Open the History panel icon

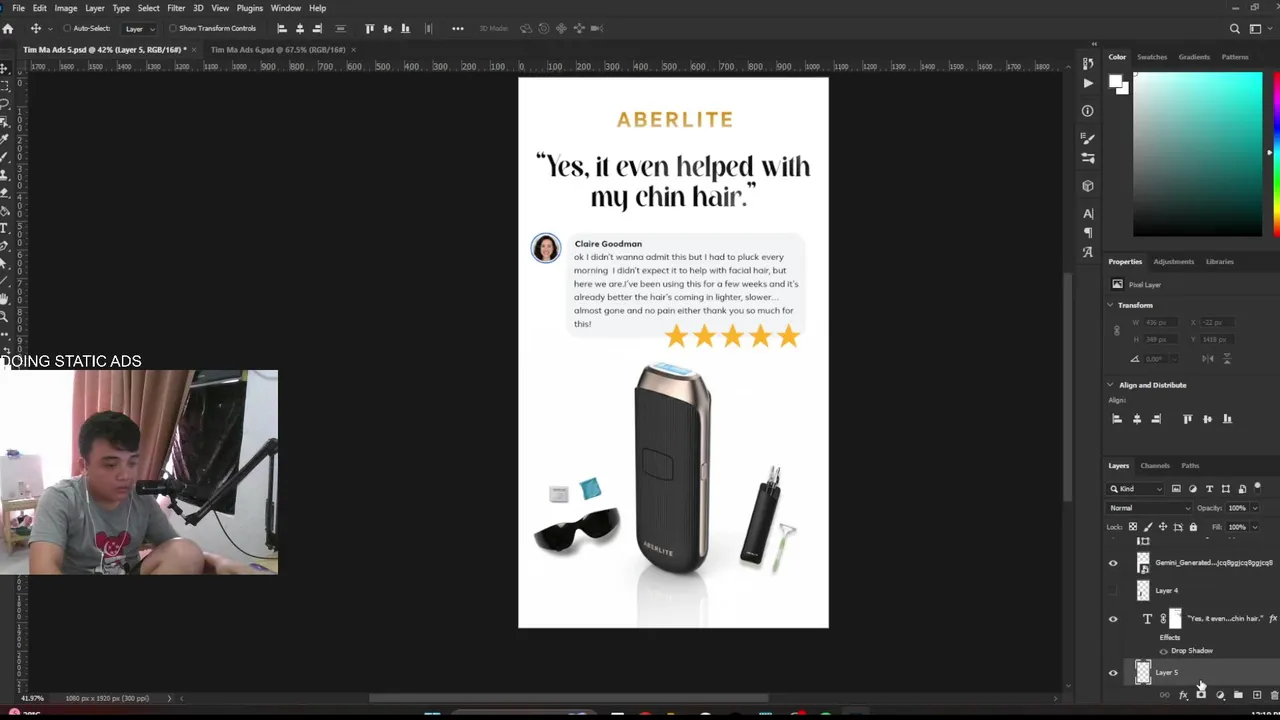(1088, 64)
